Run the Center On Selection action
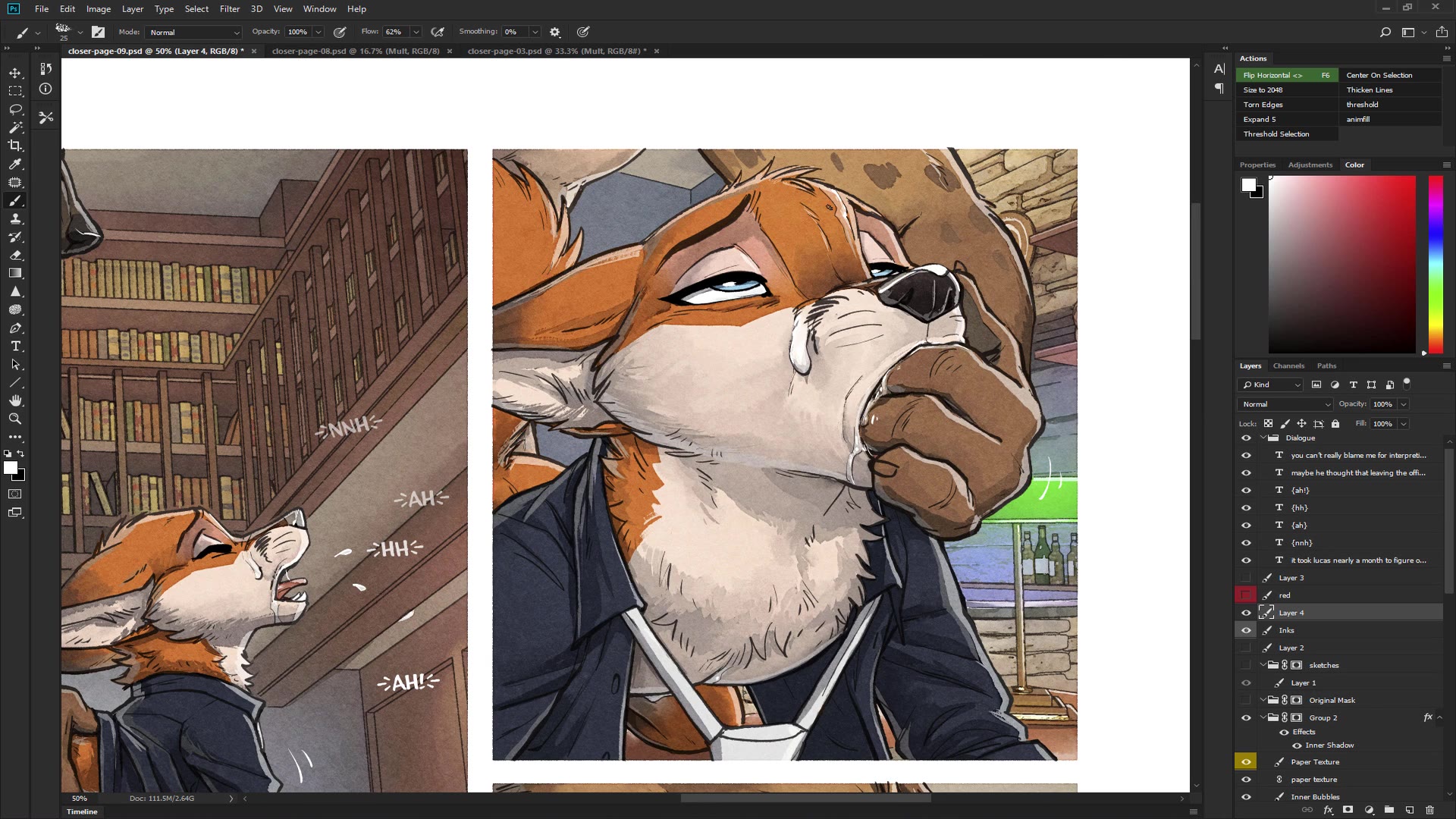 pos(1390,75)
